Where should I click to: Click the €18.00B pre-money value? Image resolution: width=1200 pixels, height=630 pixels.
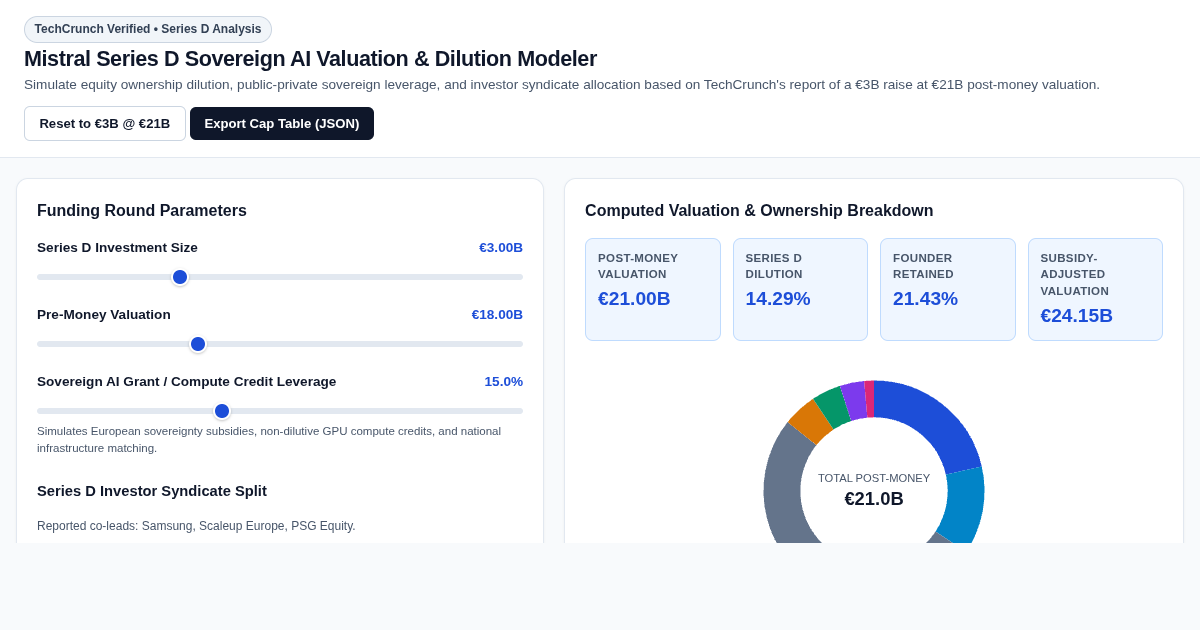click(x=497, y=315)
